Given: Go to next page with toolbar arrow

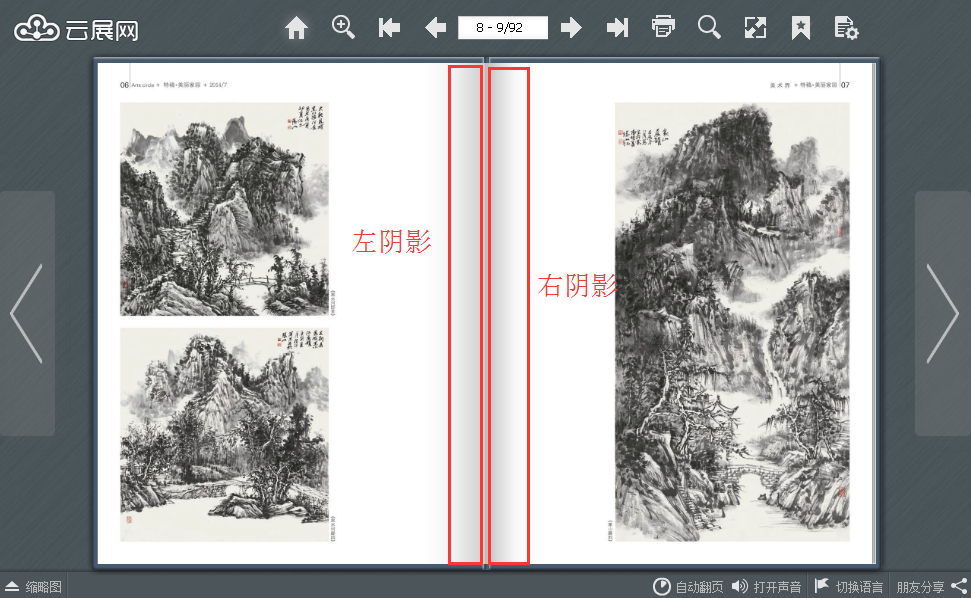Looking at the screenshot, I should point(571,28).
